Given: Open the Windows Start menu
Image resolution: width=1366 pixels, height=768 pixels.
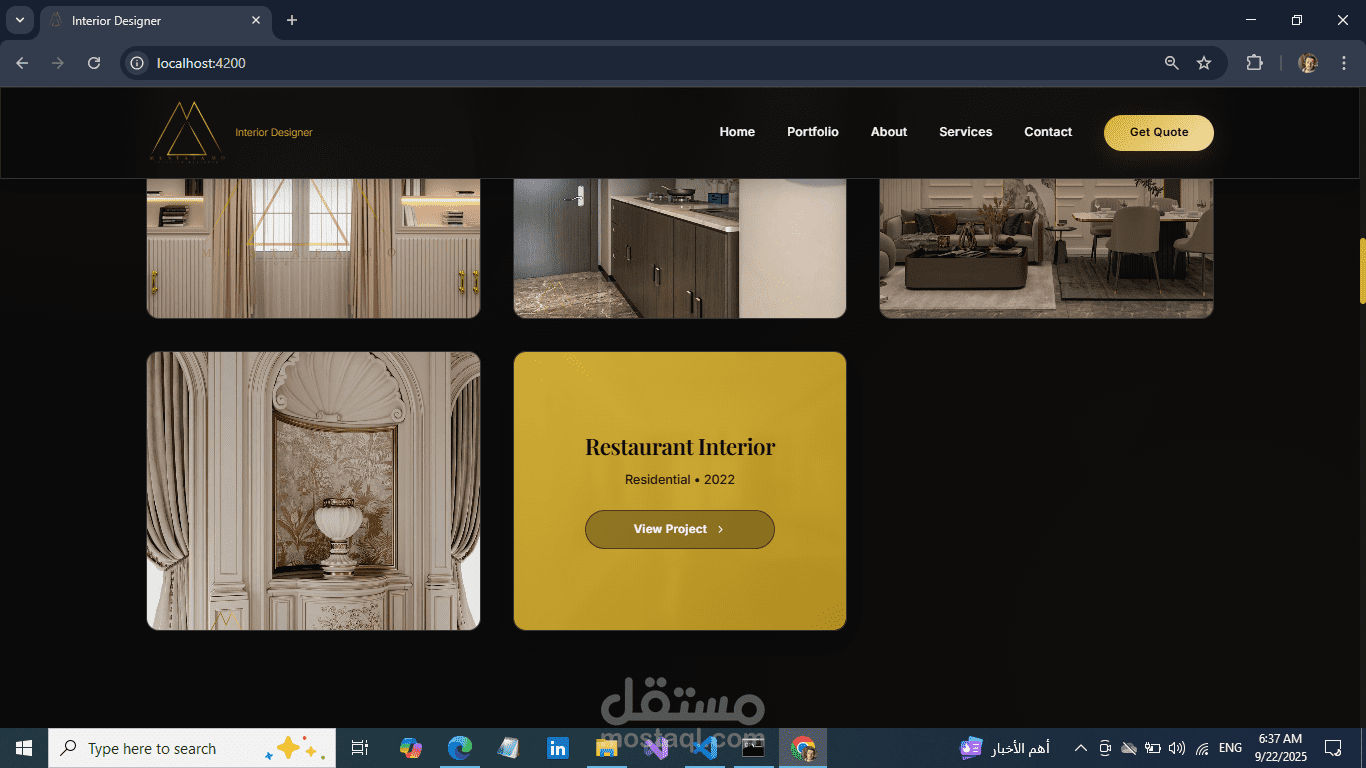Looking at the screenshot, I should (x=24, y=748).
